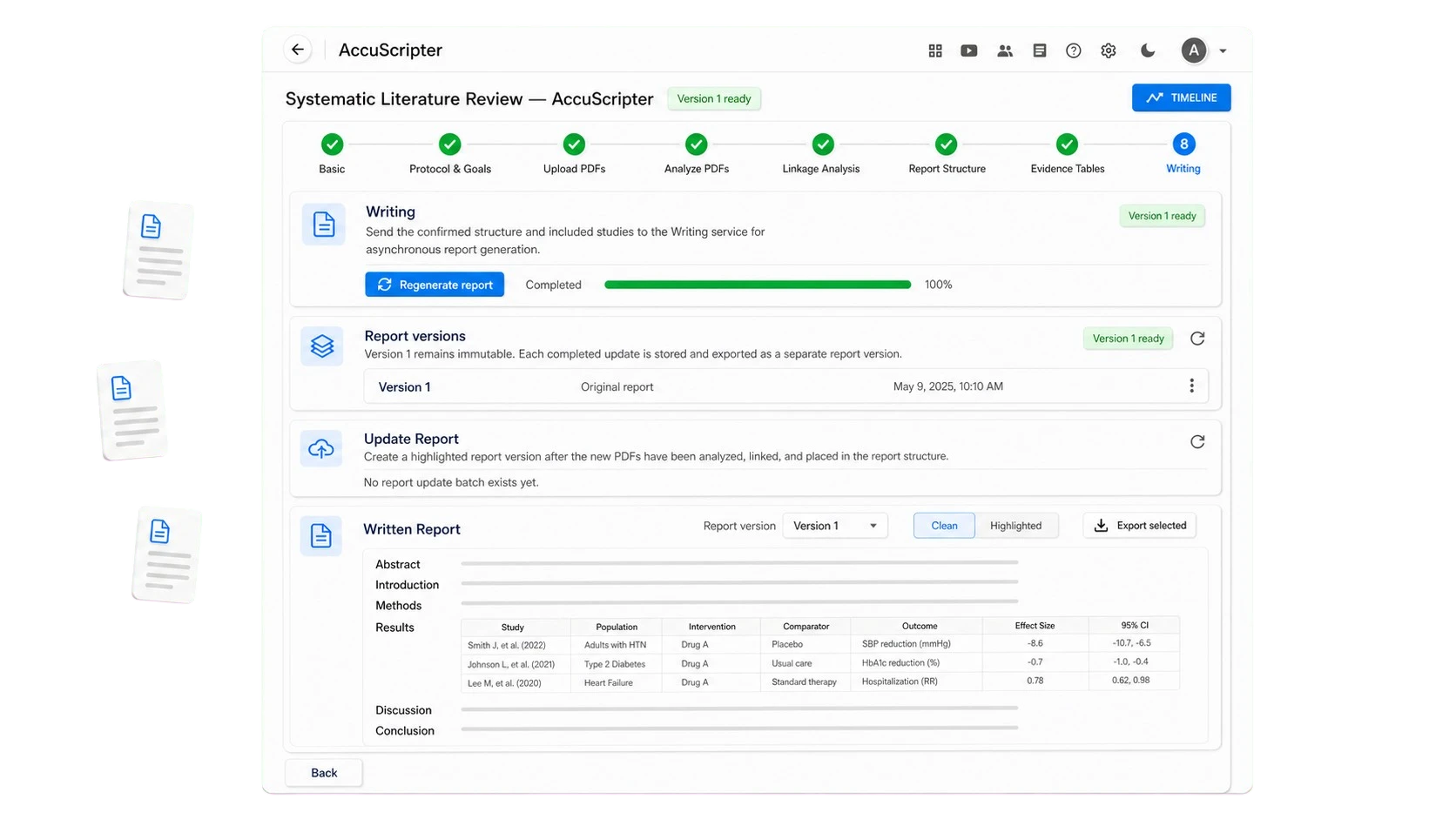Click the Conclusion section heading
The width and height of the screenshot is (1456, 819).
405,731
